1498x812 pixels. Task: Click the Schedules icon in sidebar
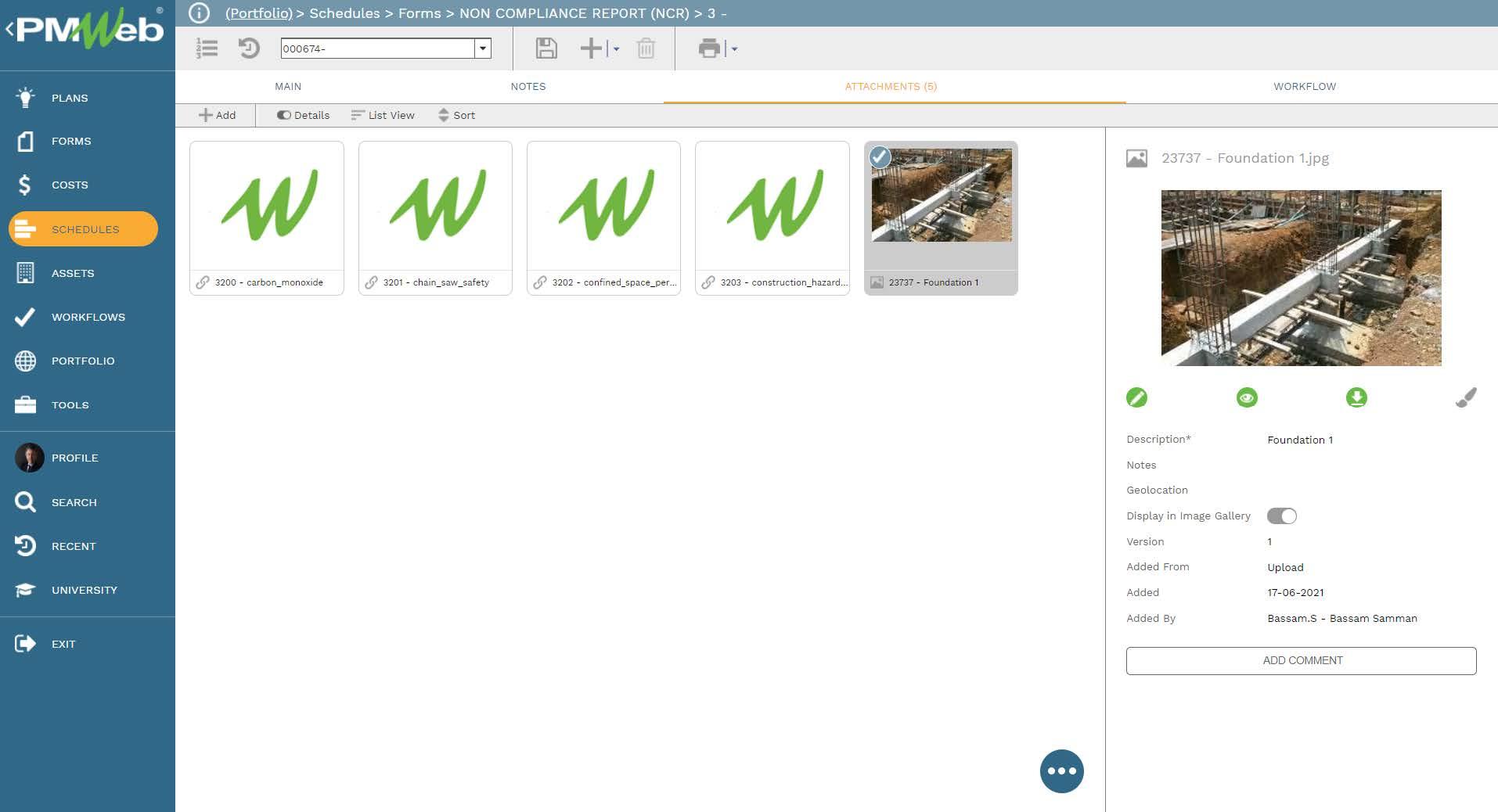click(25, 229)
